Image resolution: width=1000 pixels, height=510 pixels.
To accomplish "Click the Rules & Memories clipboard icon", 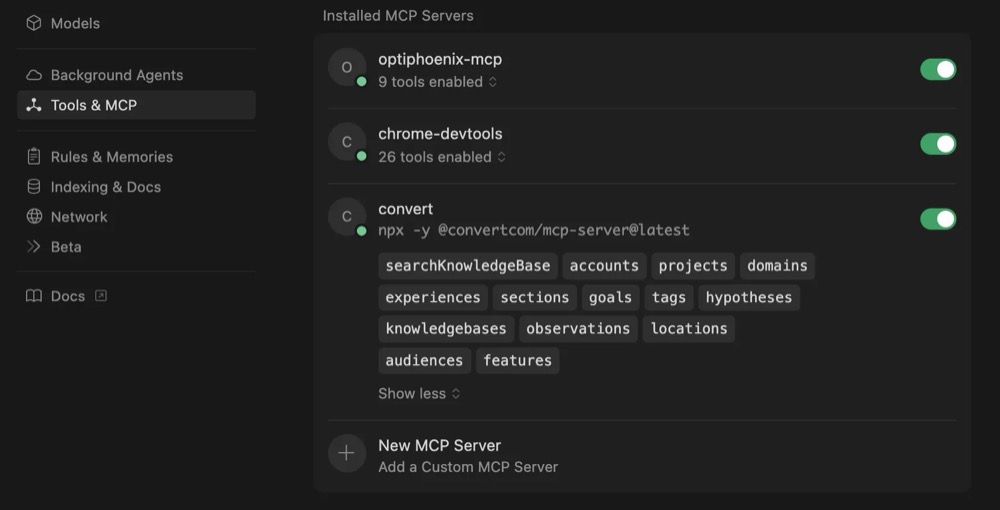I will click(34, 157).
